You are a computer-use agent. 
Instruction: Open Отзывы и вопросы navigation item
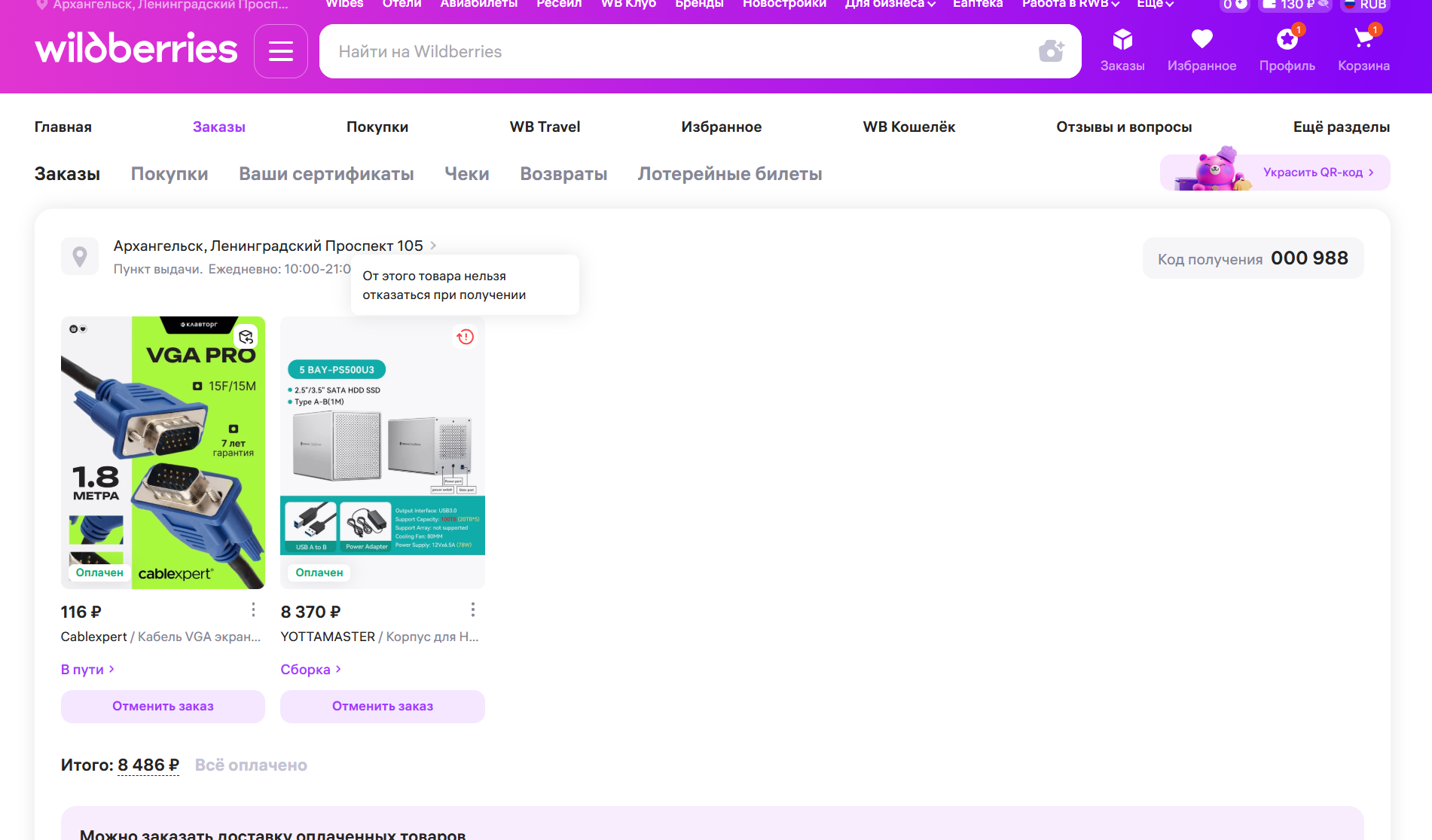pyautogui.click(x=1124, y=127)
